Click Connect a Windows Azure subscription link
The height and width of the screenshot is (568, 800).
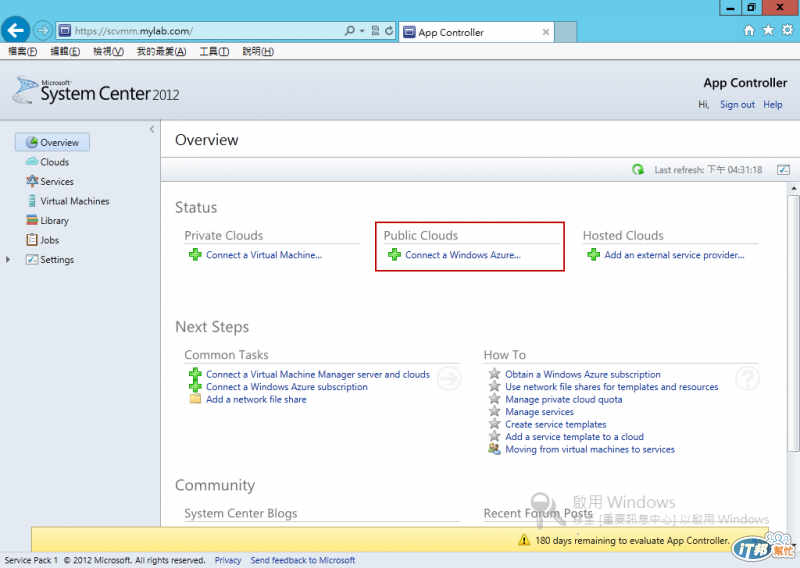pyautogui.click(x=287, y=386)
